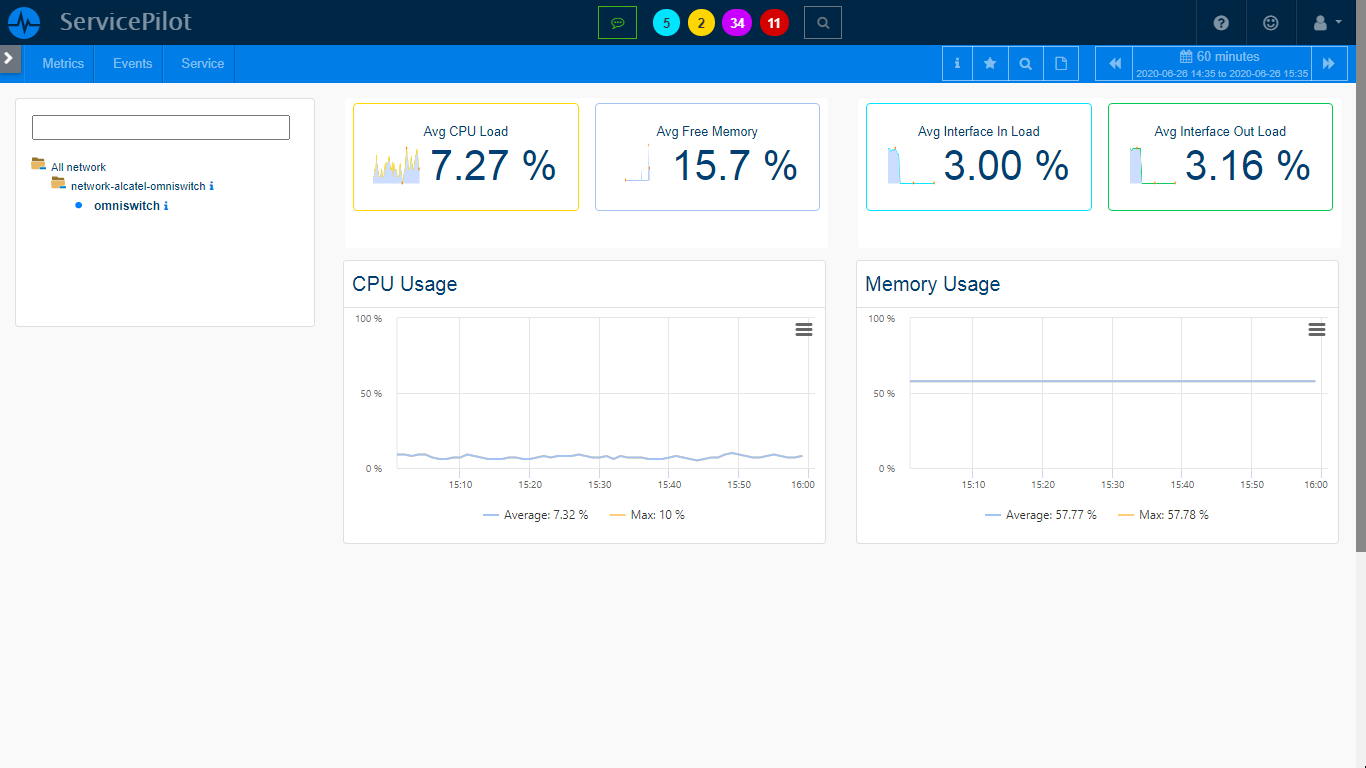
Task: Toggle the Max series in CPU legend
Action: 646,515
